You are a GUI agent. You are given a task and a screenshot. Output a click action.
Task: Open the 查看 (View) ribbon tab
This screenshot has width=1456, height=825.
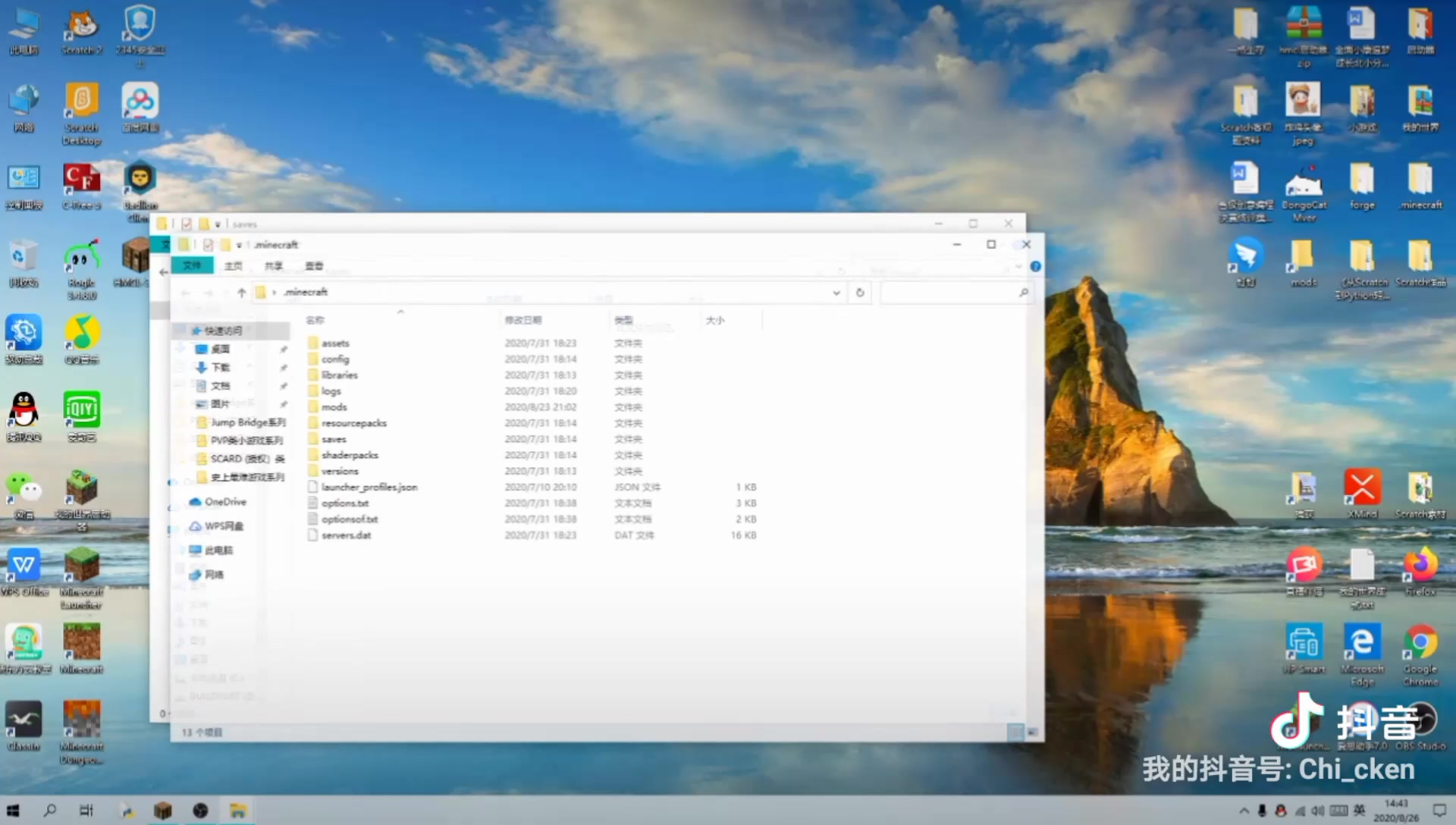click(x=314, y=266)
